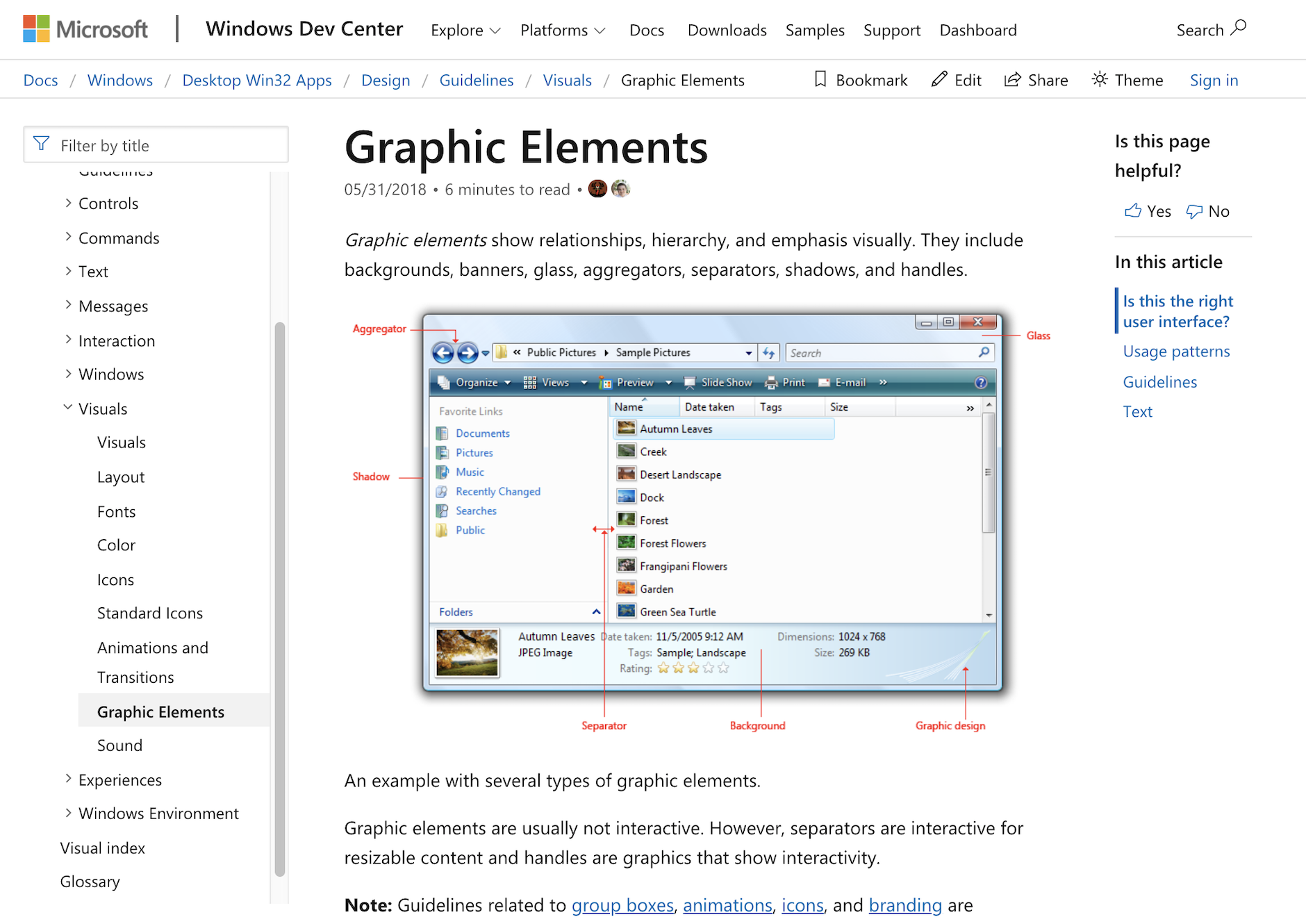Viewport: 1306px width, 924px height.
Task: Open the group boxes link
Action: point(622,905)
